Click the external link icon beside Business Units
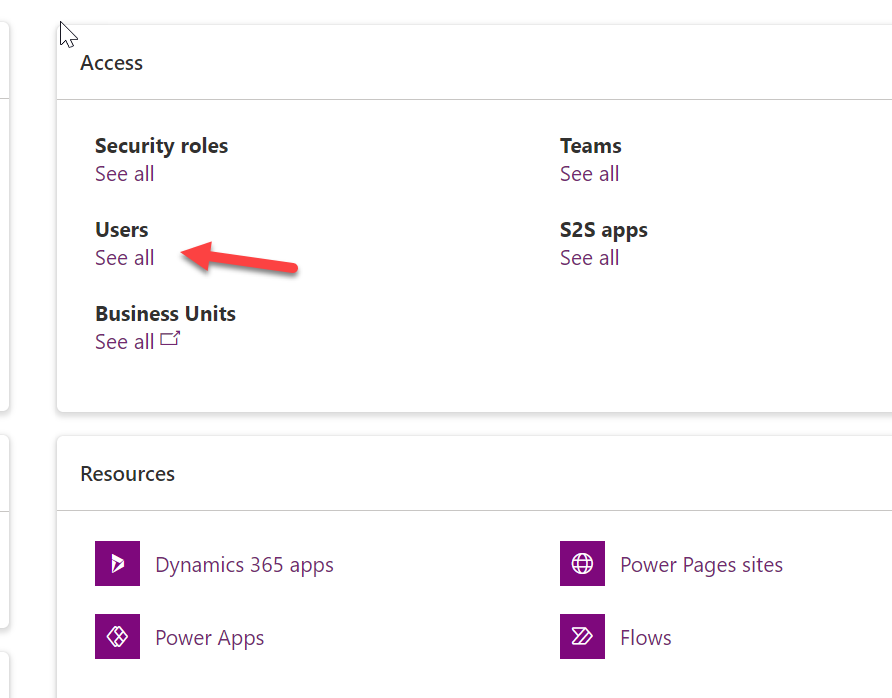This screenshot has width=892, height=698. coord(170,338)
